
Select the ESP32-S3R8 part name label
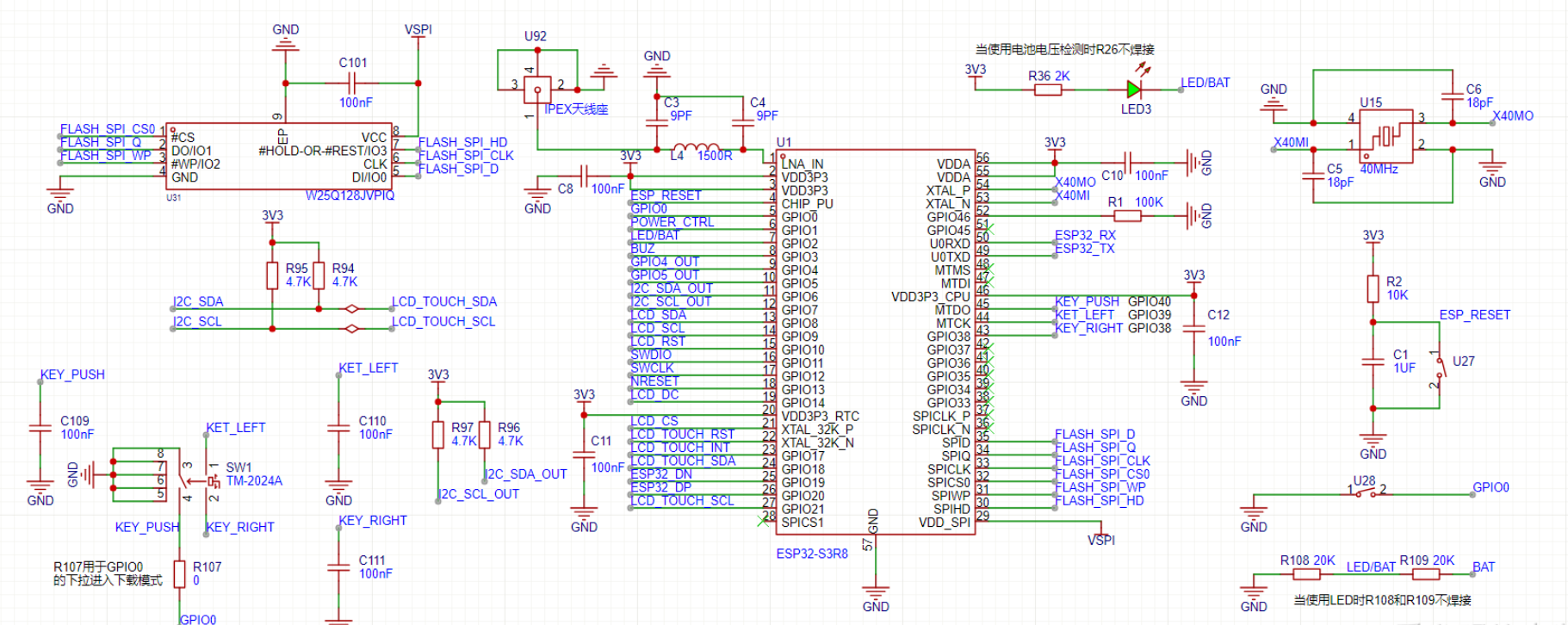(x=811, y=554)
